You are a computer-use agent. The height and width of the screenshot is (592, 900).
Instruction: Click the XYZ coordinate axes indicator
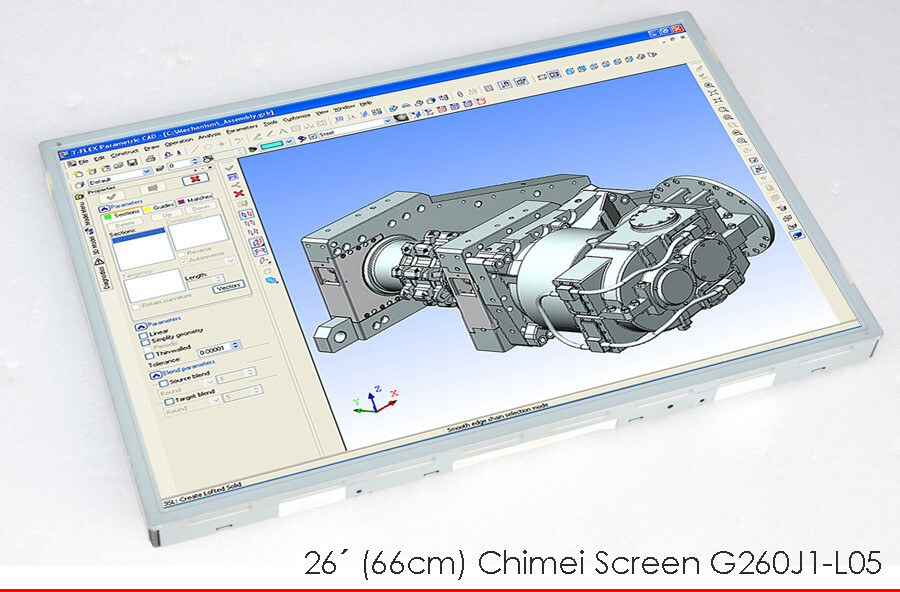click(x=375, y=400)
